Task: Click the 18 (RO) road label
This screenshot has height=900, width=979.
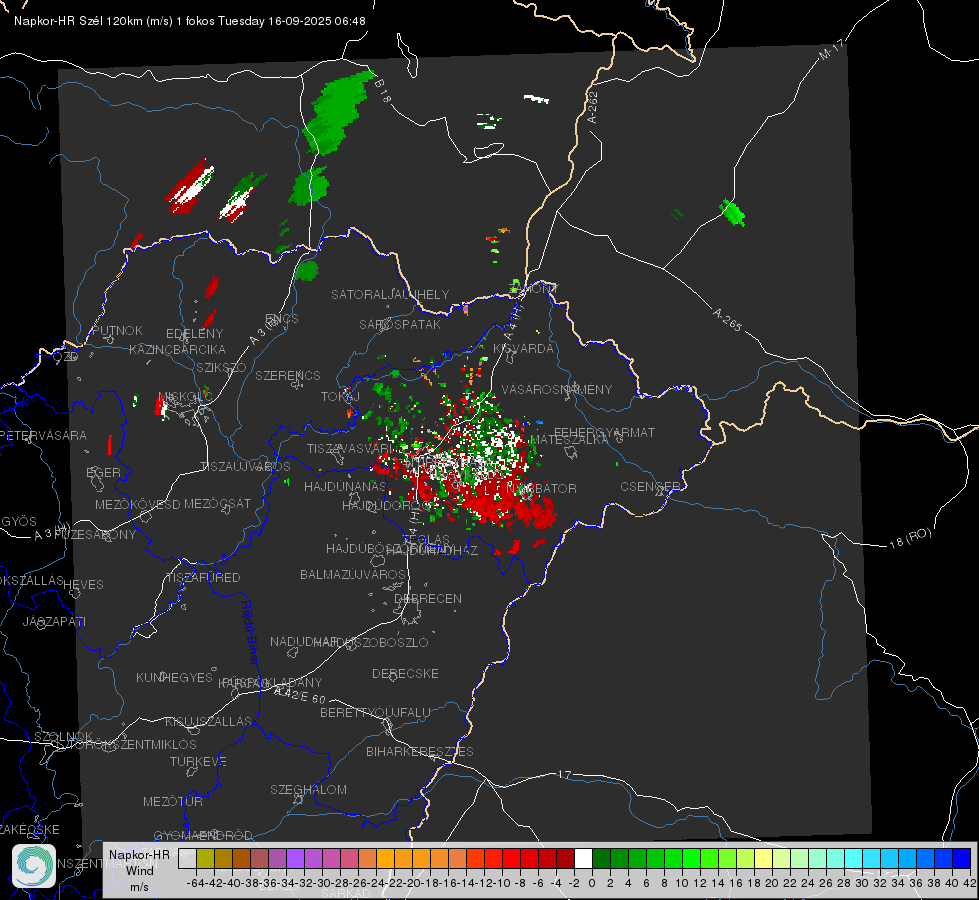Action: click(910, 538)
